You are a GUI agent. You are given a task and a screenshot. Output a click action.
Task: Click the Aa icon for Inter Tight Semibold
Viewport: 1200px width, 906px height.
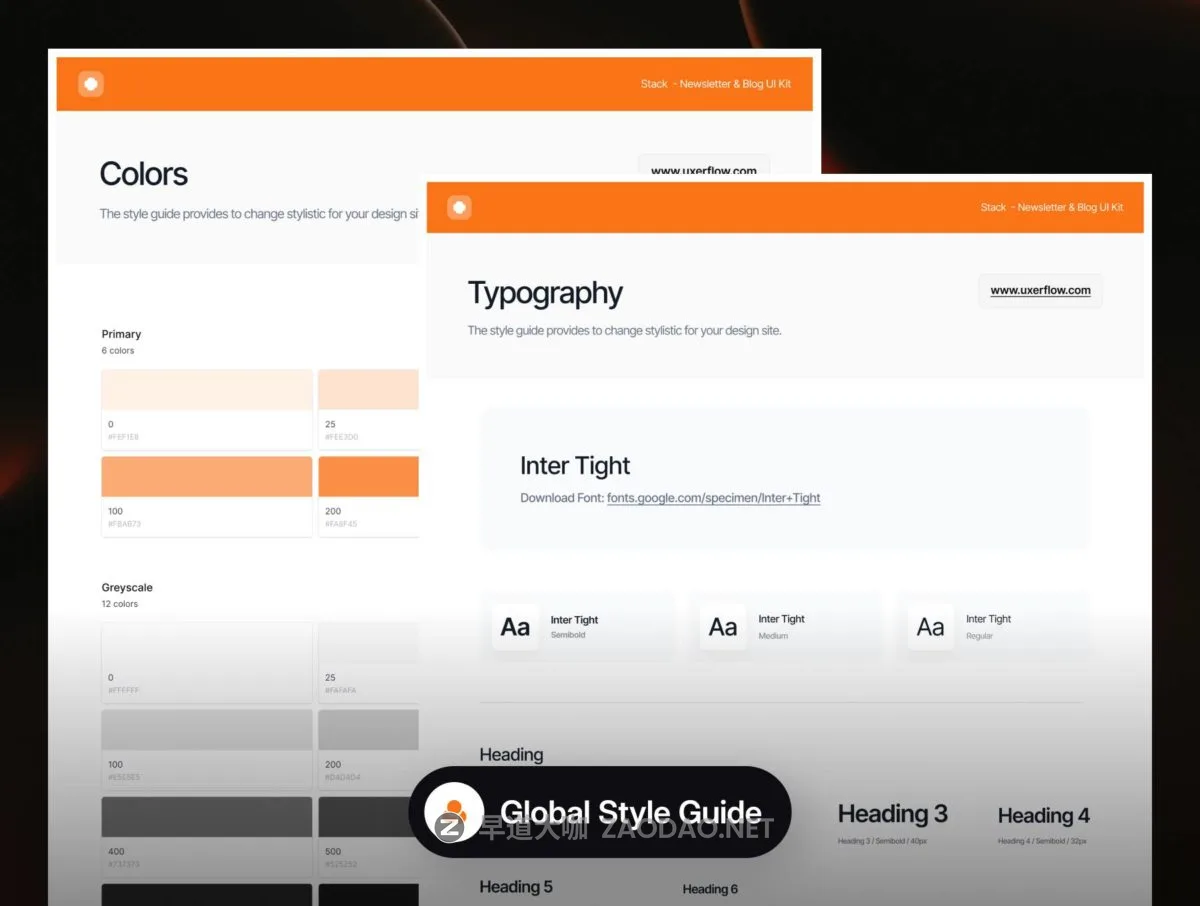click(x=515, y=627)
